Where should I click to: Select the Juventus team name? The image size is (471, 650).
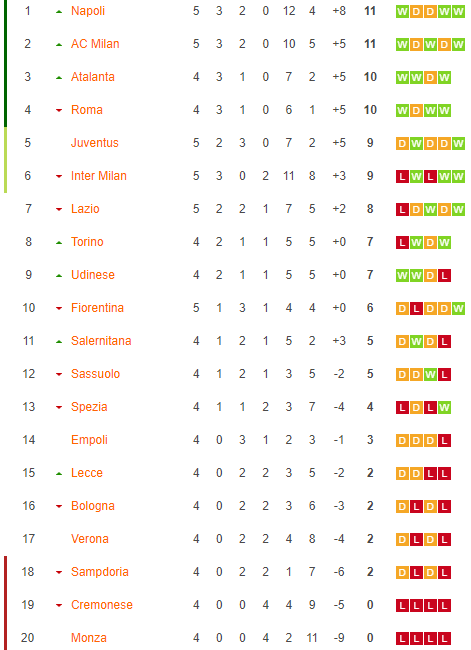click(95, 143)
